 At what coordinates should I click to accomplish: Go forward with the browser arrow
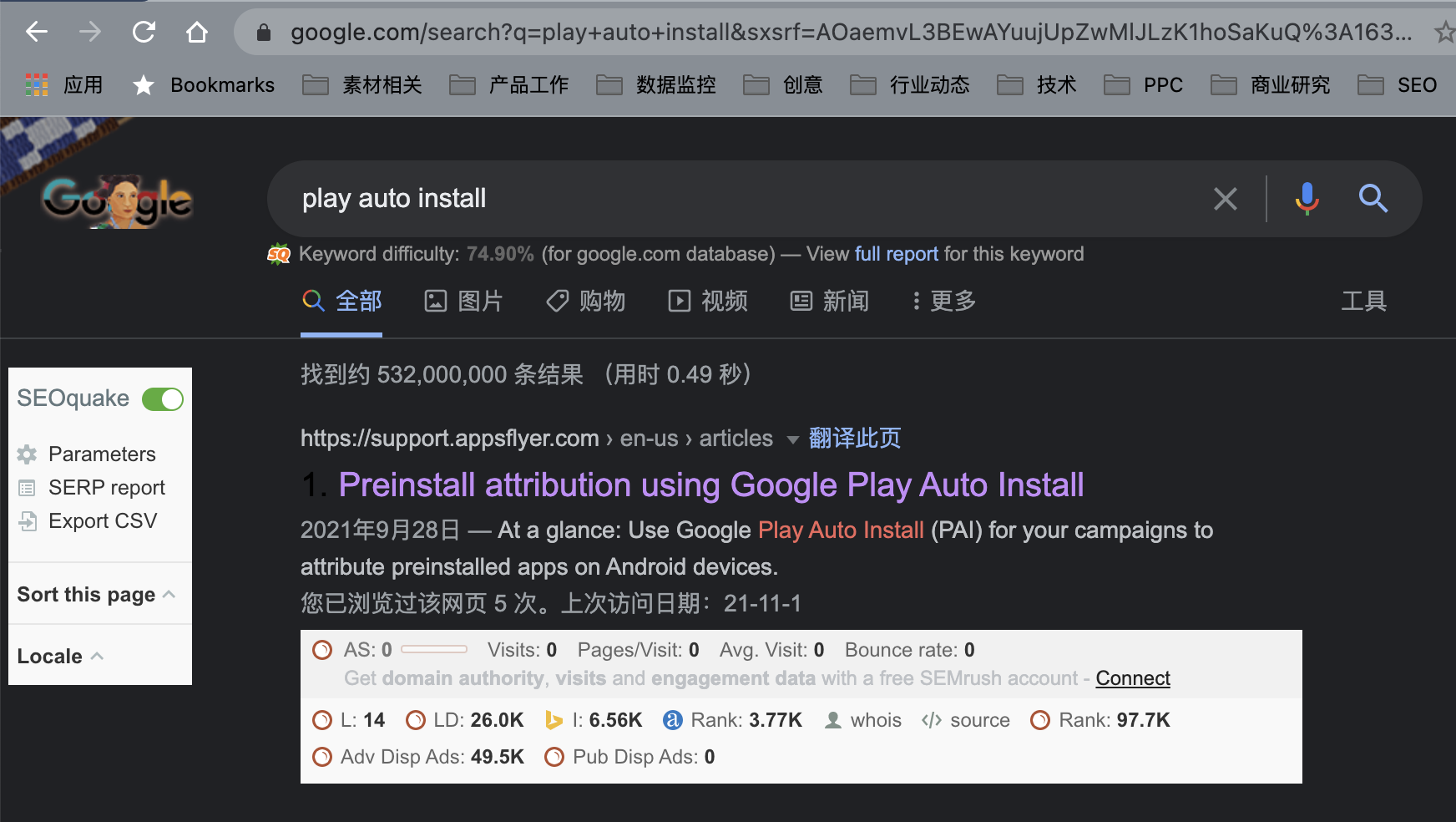pos(90,33)
